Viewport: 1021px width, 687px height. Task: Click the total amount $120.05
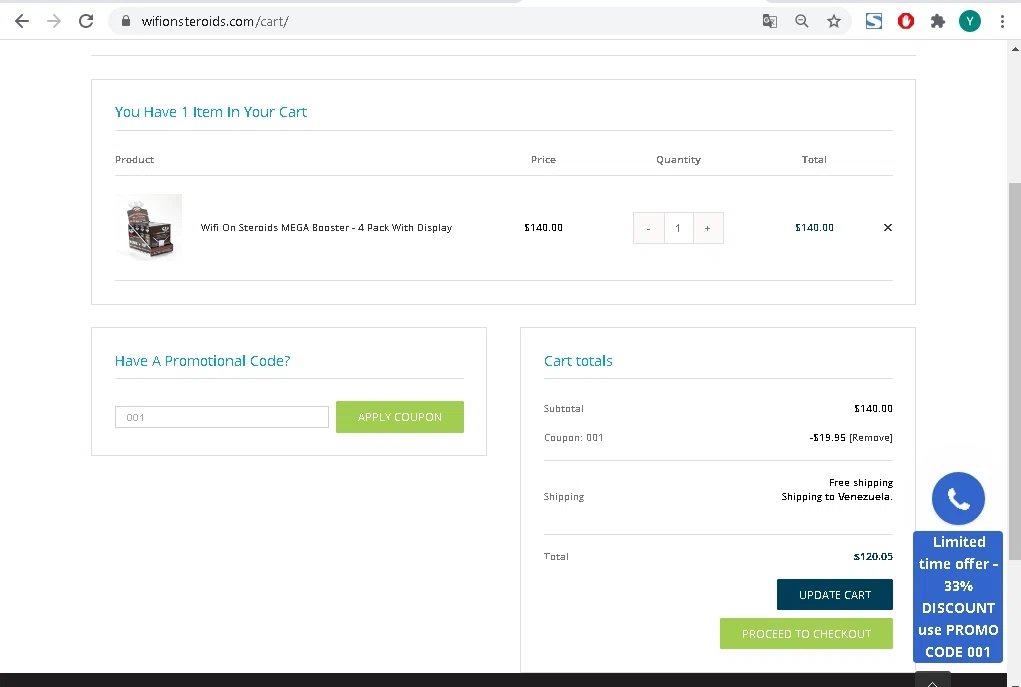coord(873,556)
